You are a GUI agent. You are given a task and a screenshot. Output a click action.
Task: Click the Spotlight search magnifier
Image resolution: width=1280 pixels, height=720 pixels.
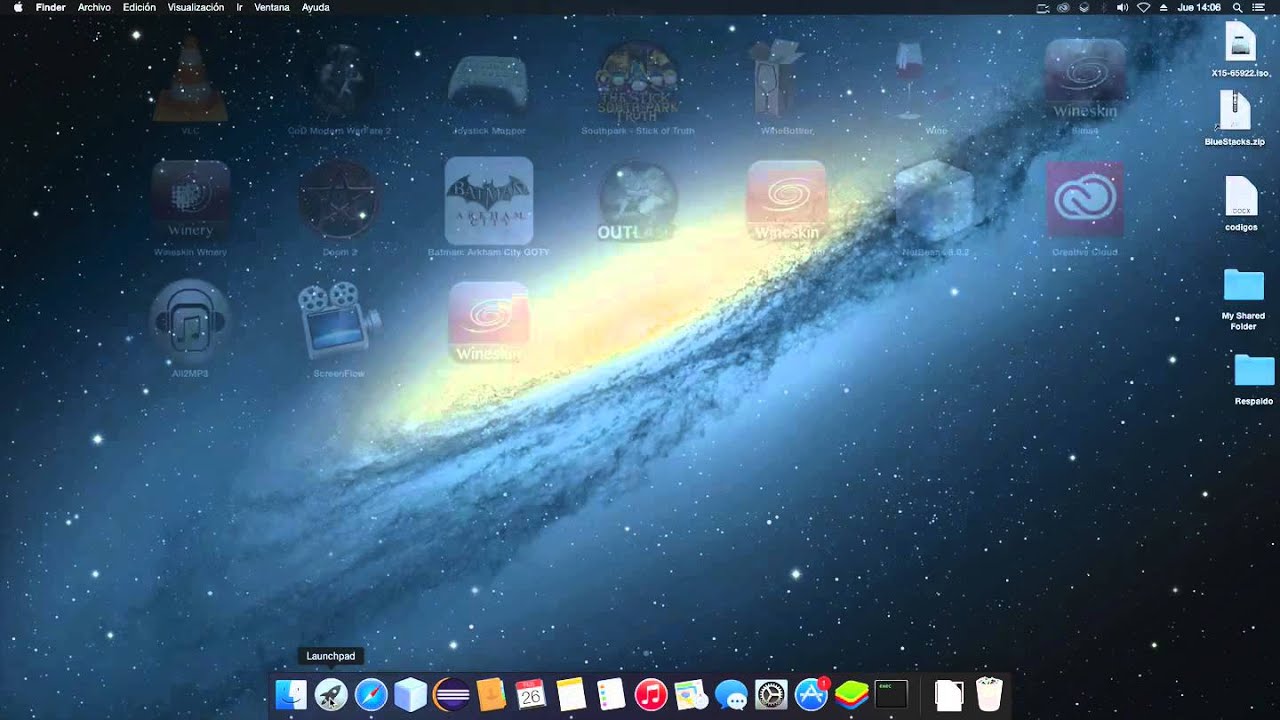1237,7
